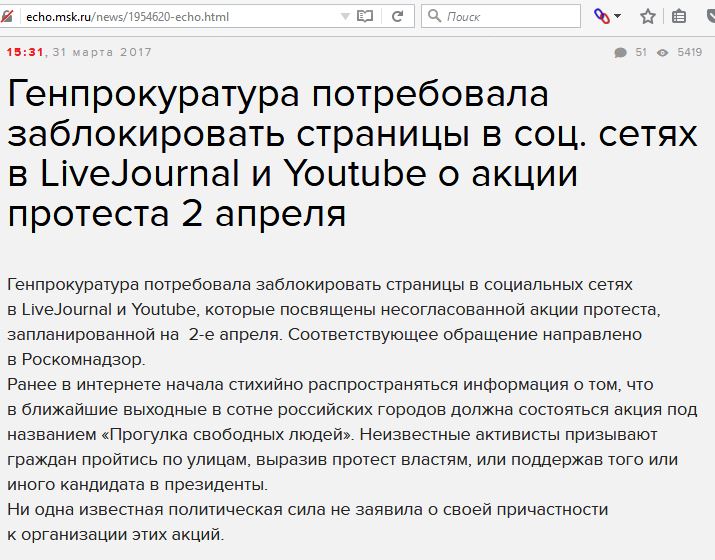Click the eye views icon
This screenshot has width=715, height=560.
663,53
